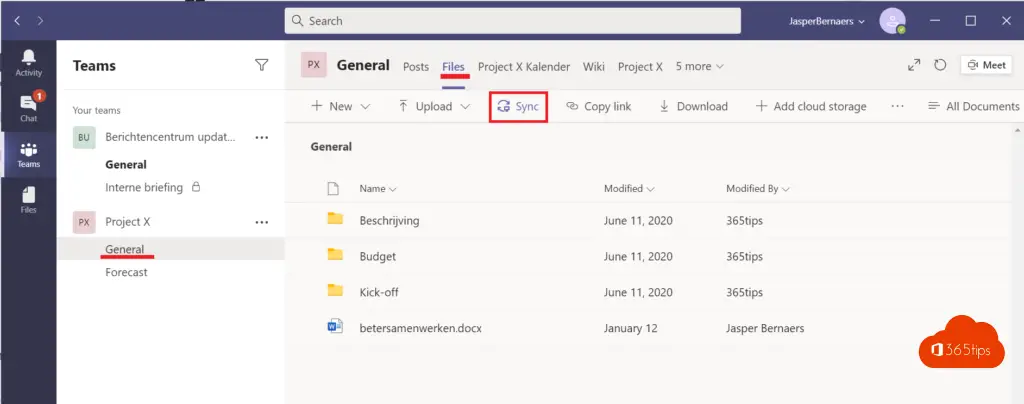Go back with the left arrow
Image resolution: width=1024 pixels, height=404 pixels.
[x=17, y=21]
